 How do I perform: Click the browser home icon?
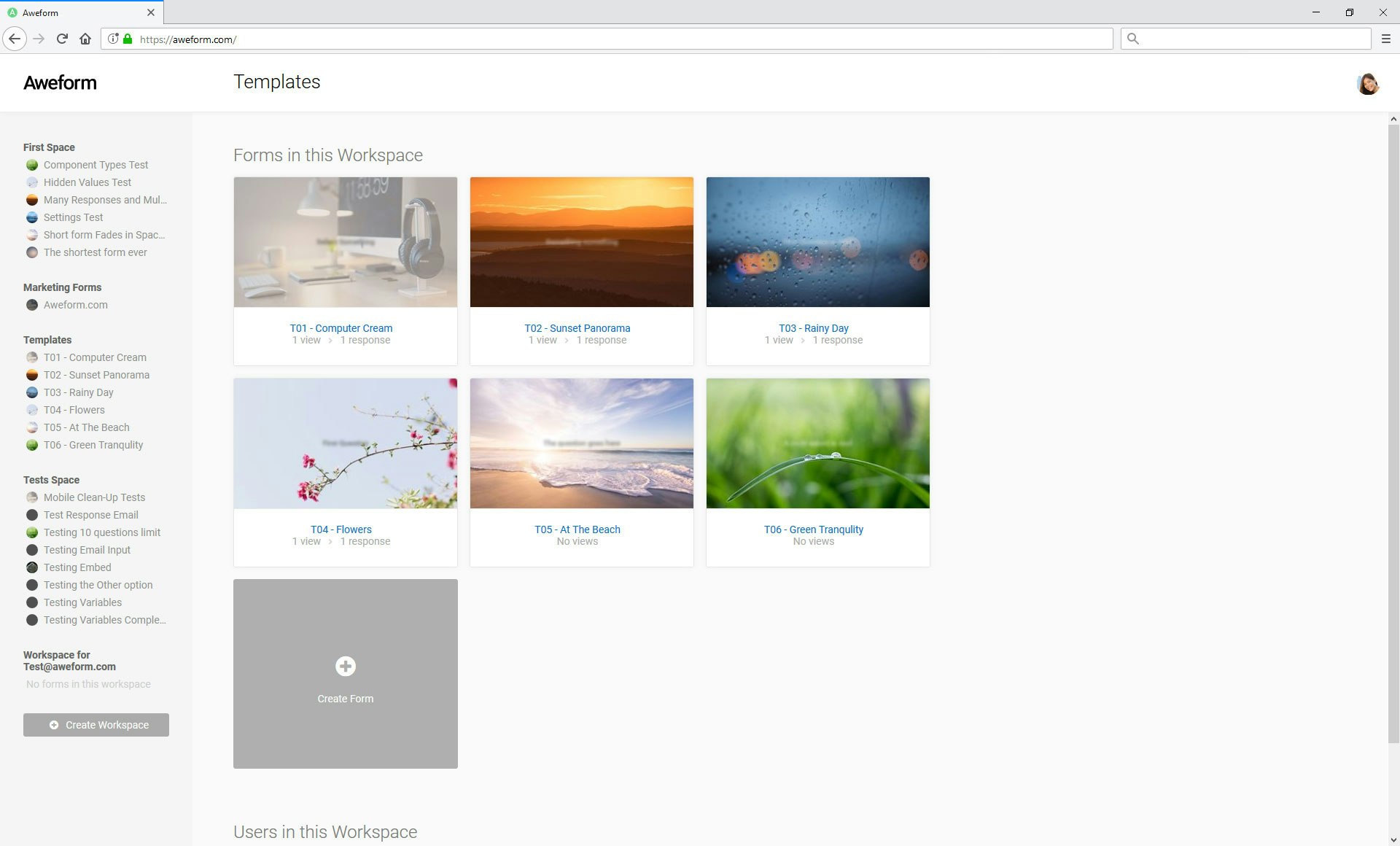[x=85, y=39]
